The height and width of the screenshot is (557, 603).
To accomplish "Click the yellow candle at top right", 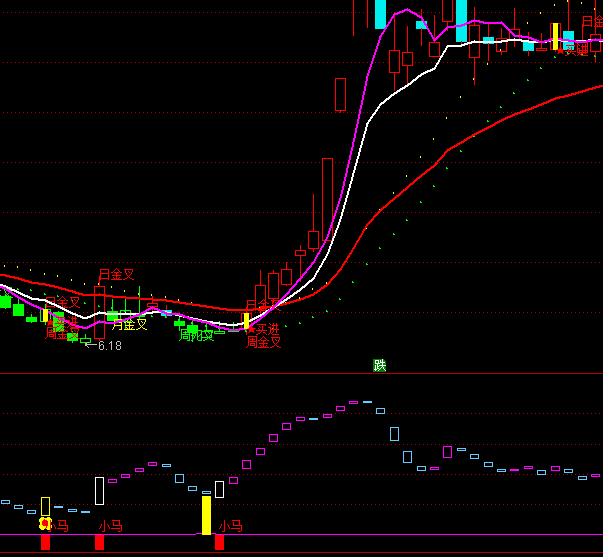I will click(554, 37).
